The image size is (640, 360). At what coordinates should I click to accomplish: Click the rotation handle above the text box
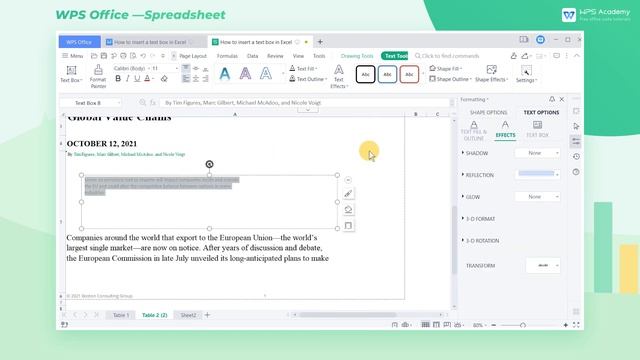coord(209,164)
